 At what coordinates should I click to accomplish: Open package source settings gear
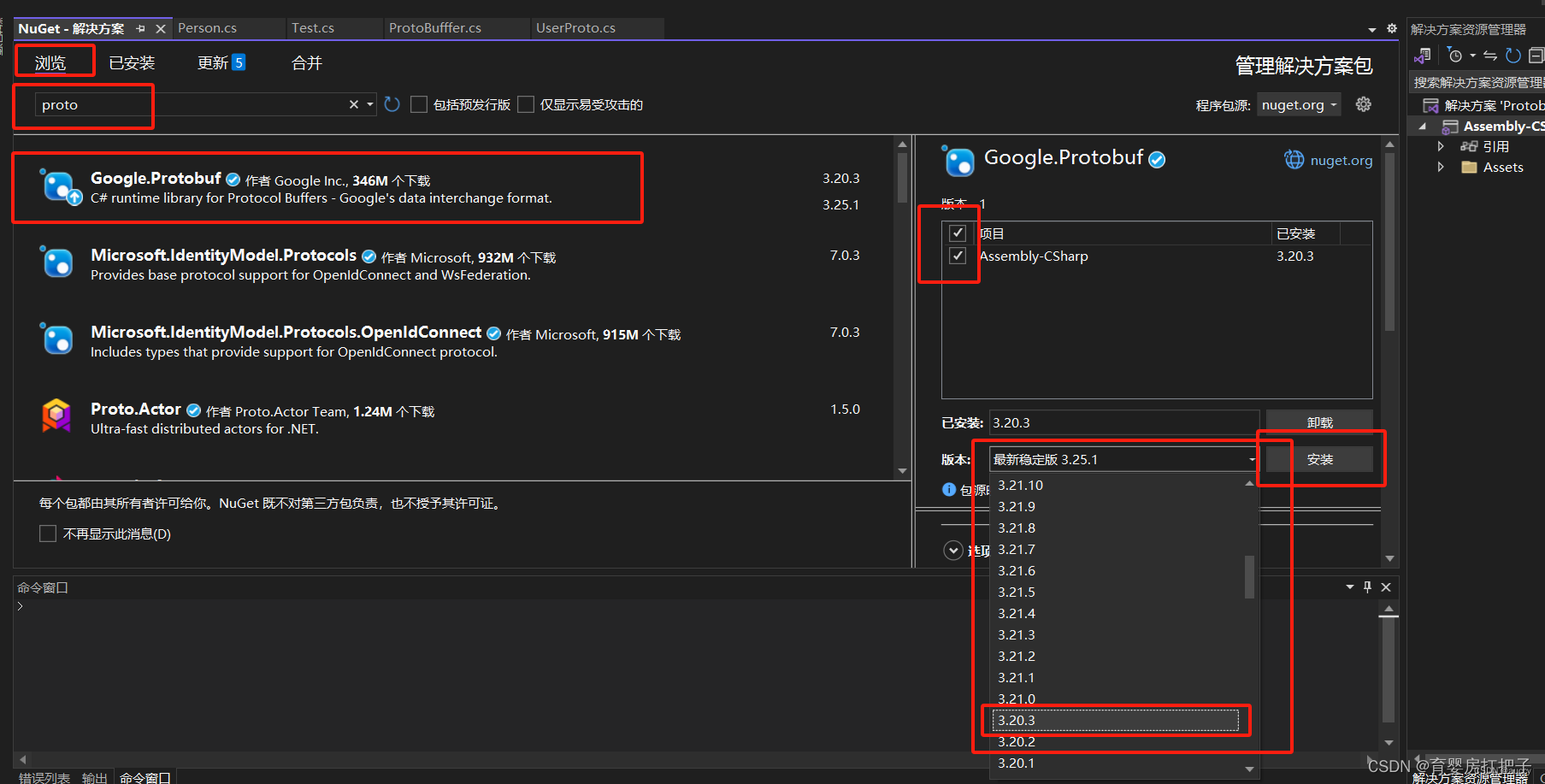click(1364, 104)
